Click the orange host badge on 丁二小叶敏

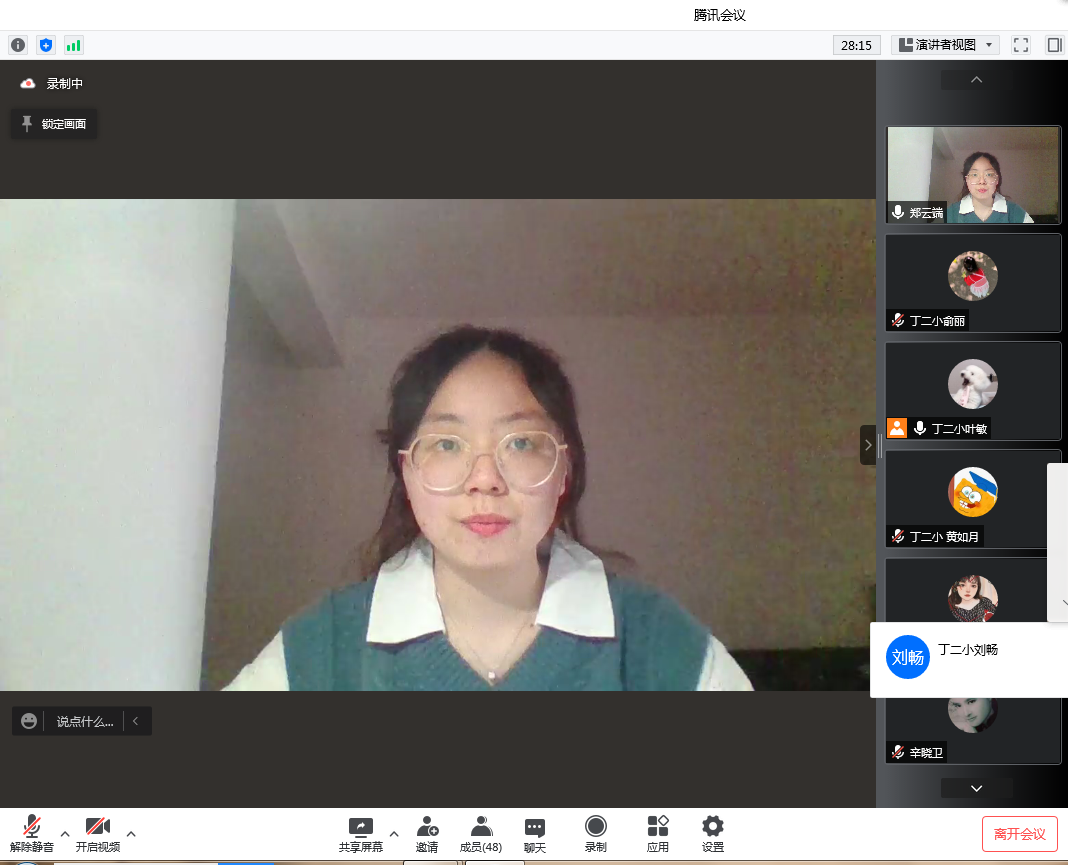pos(897,428)
